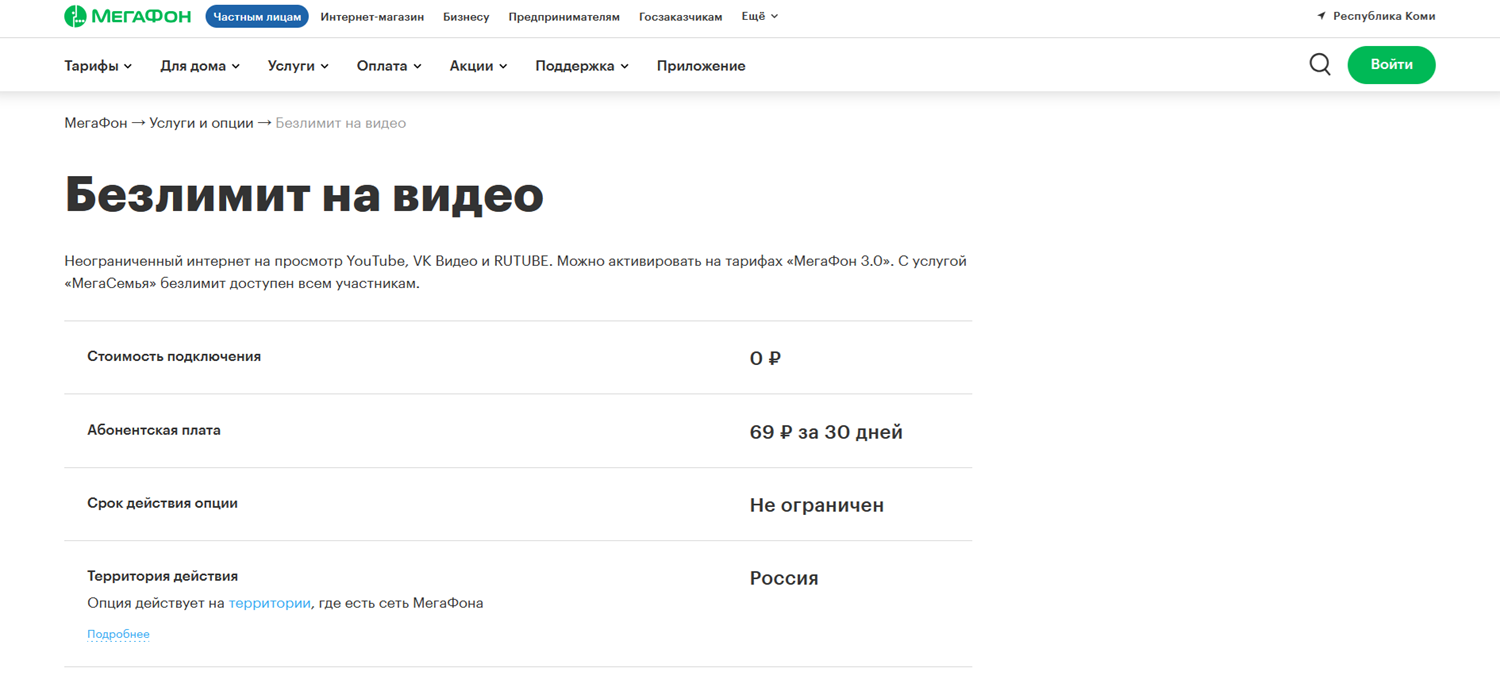Go to the Бизнесу section

point(466,17)
